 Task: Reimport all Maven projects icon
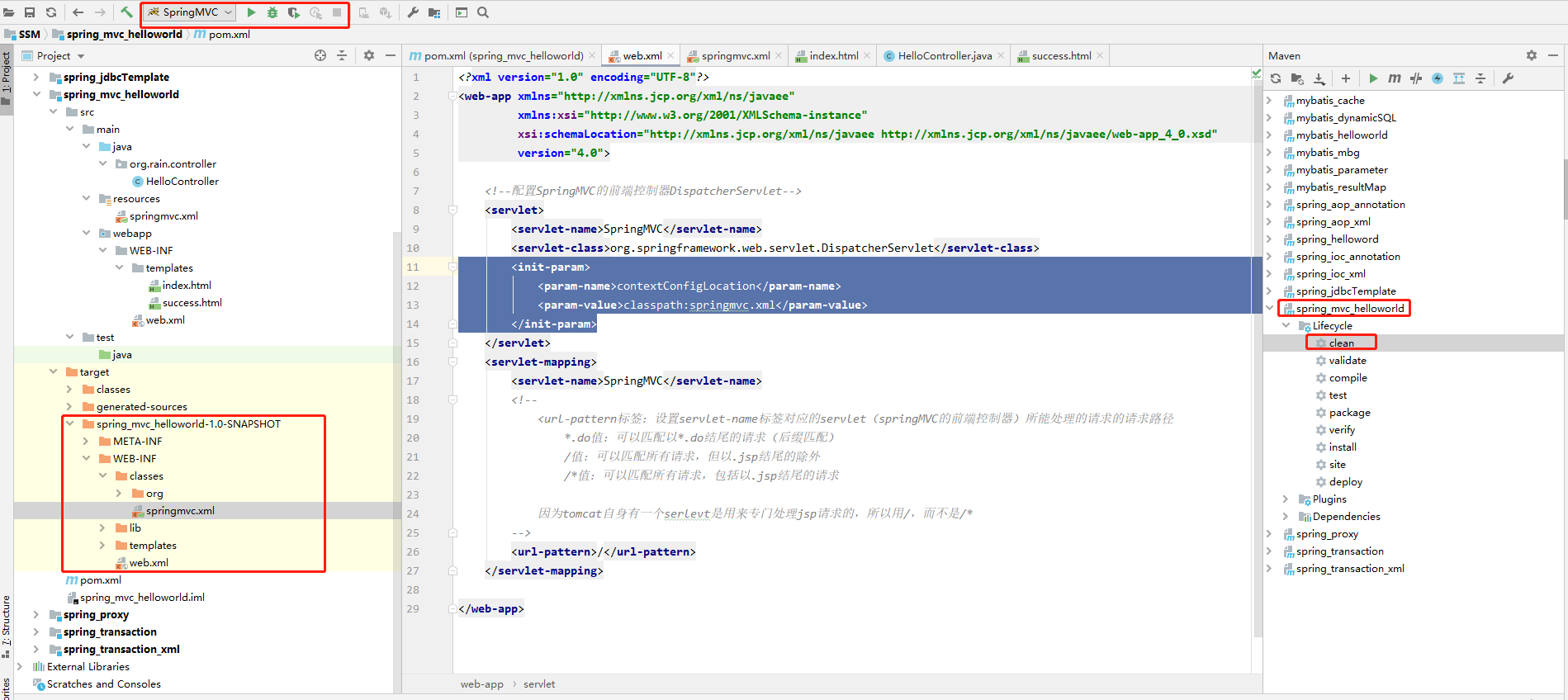coord(1276,78)
